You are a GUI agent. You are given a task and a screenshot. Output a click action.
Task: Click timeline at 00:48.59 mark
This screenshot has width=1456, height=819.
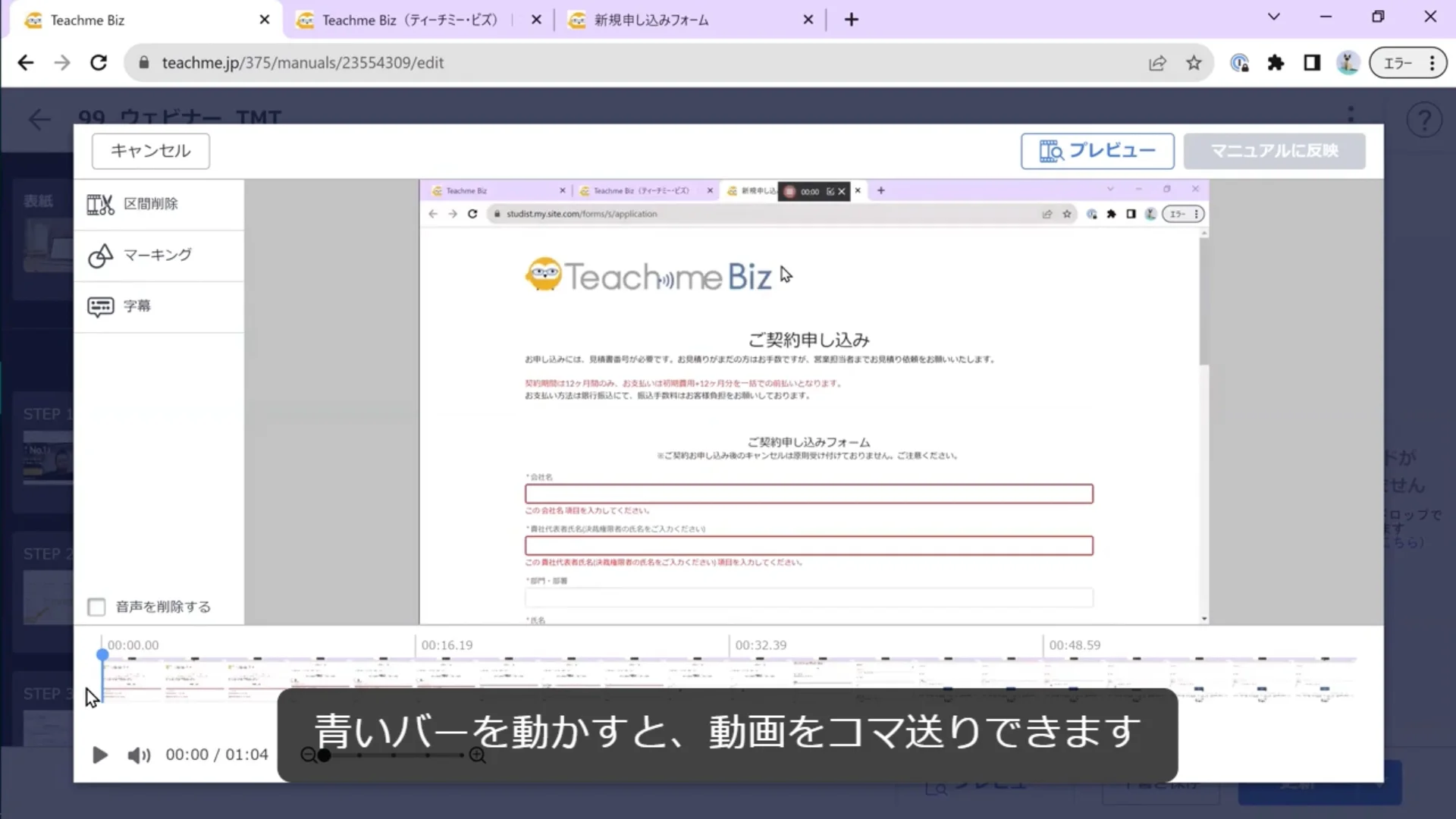click(1075, 645)
